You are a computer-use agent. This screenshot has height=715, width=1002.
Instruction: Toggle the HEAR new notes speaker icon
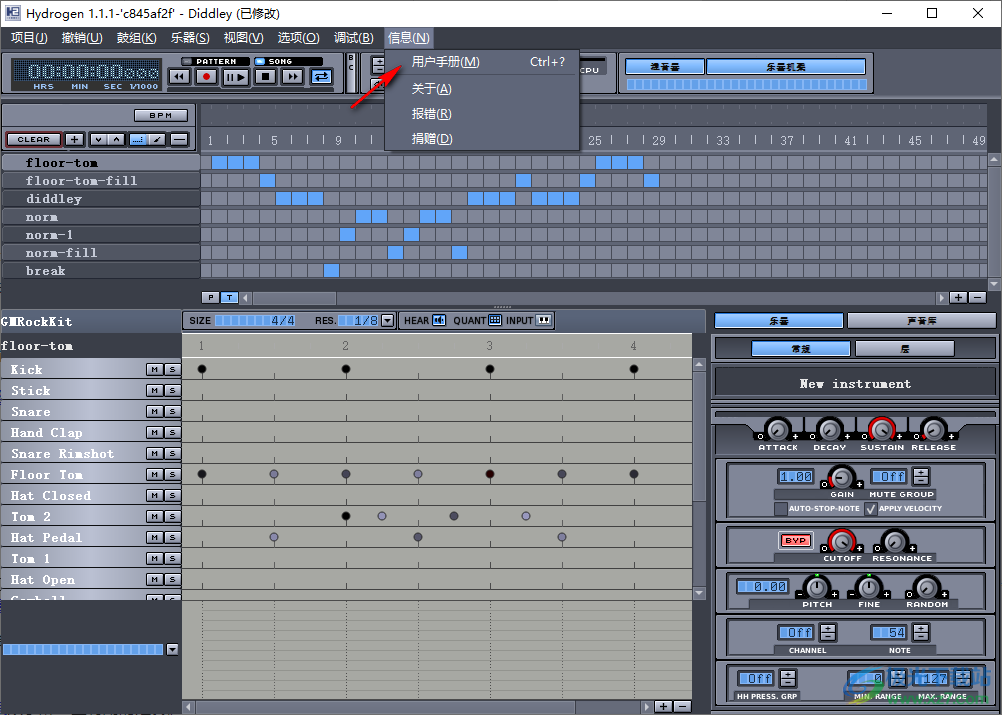pos(439,320)
